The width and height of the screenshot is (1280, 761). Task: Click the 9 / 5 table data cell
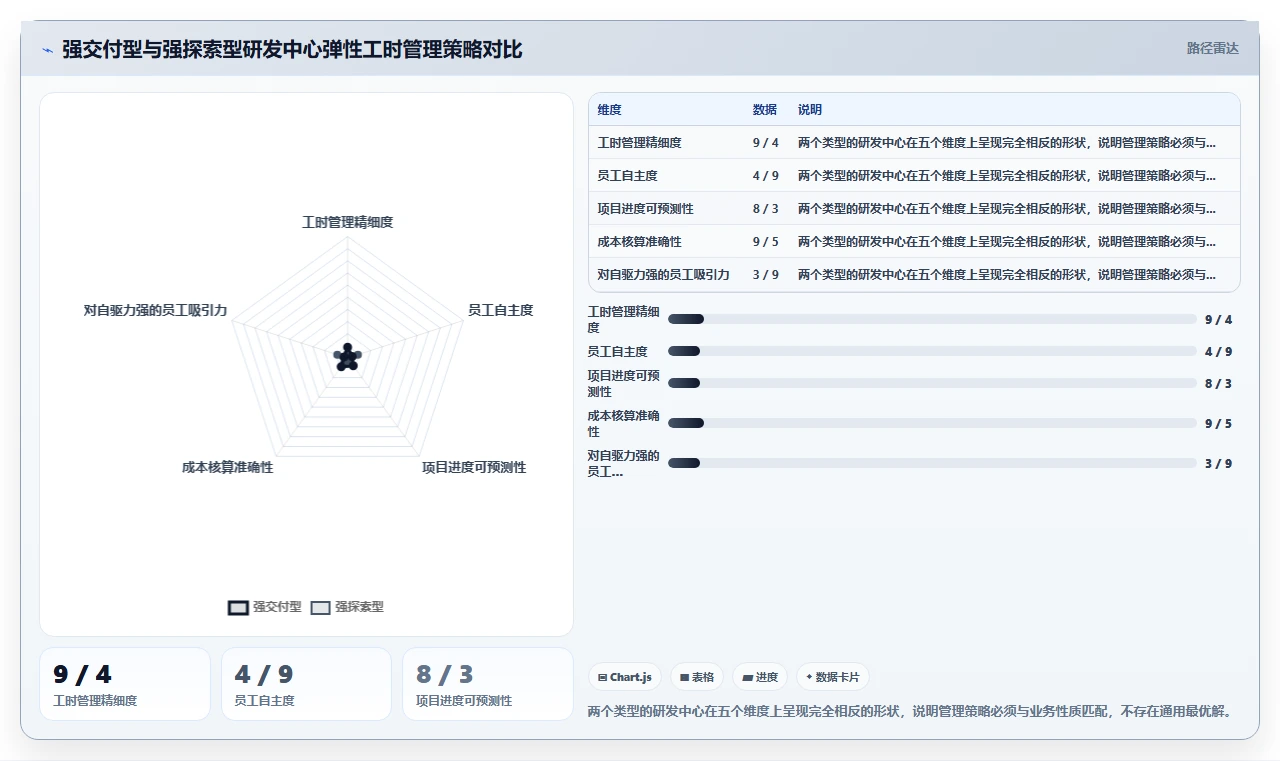pyautogui.click(x=766, y=242)
